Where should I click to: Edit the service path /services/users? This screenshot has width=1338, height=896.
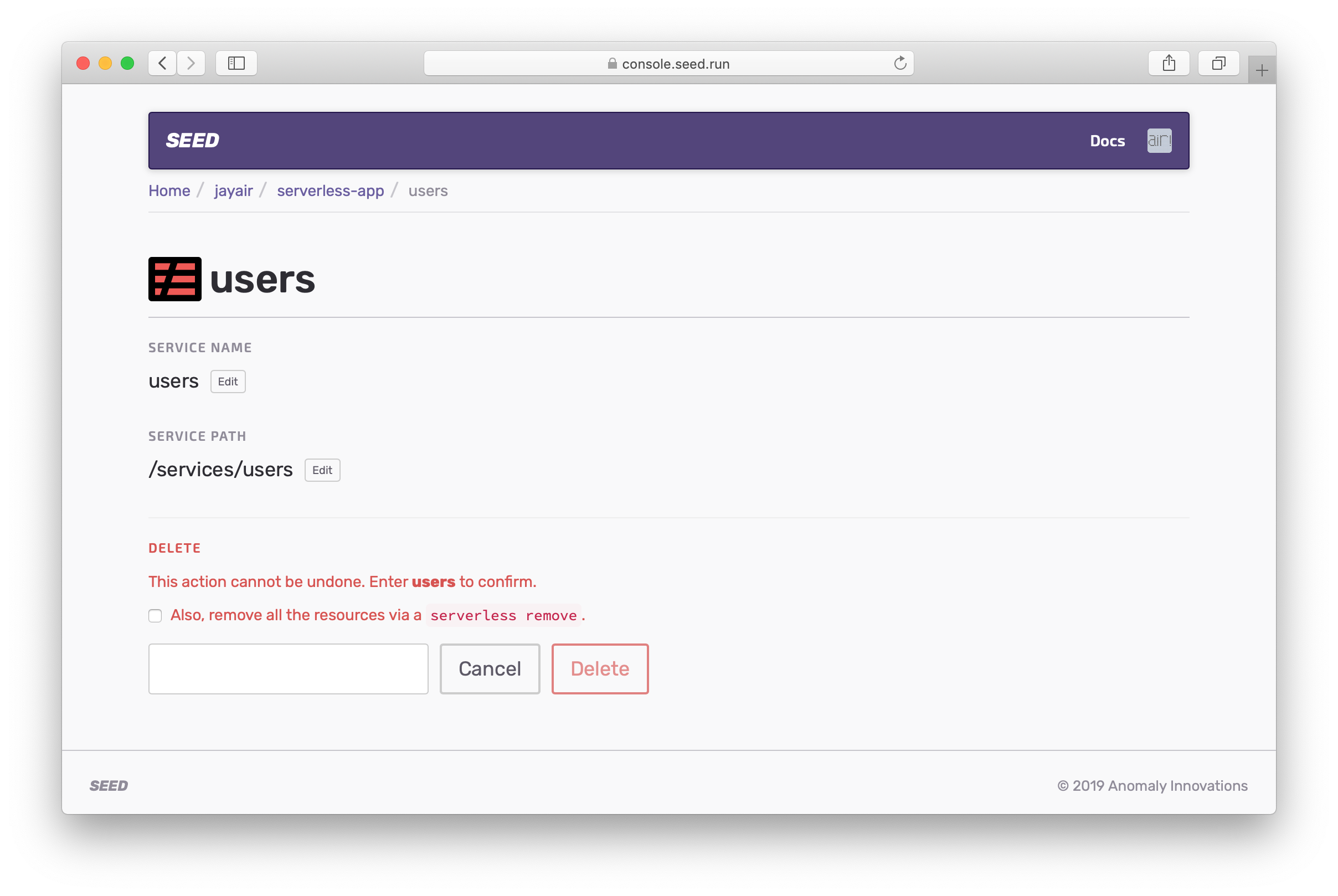point(322,470)
